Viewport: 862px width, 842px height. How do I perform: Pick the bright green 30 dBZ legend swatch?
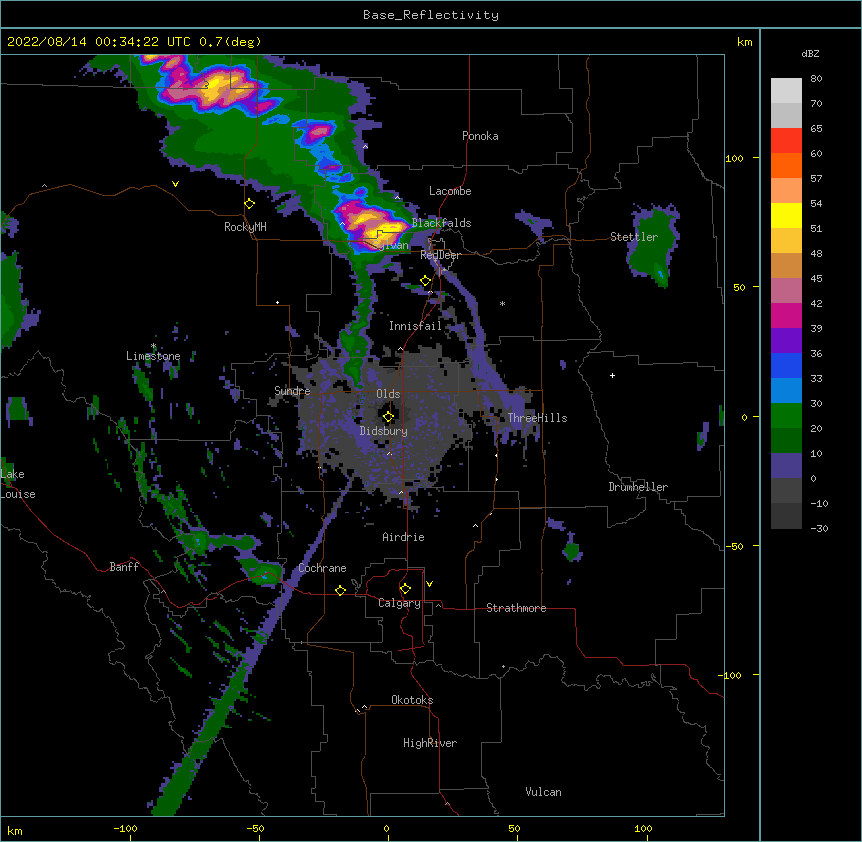click(786, 416)
